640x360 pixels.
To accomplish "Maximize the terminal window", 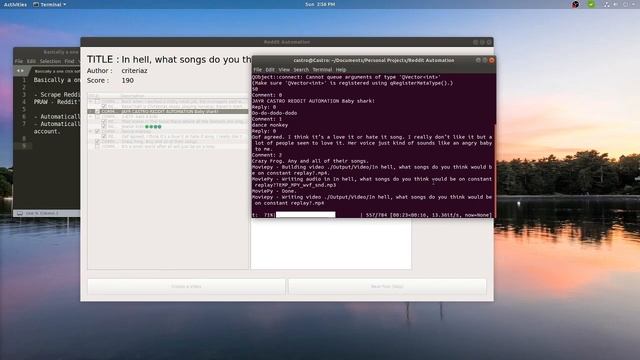I will [x=485, y=60].
